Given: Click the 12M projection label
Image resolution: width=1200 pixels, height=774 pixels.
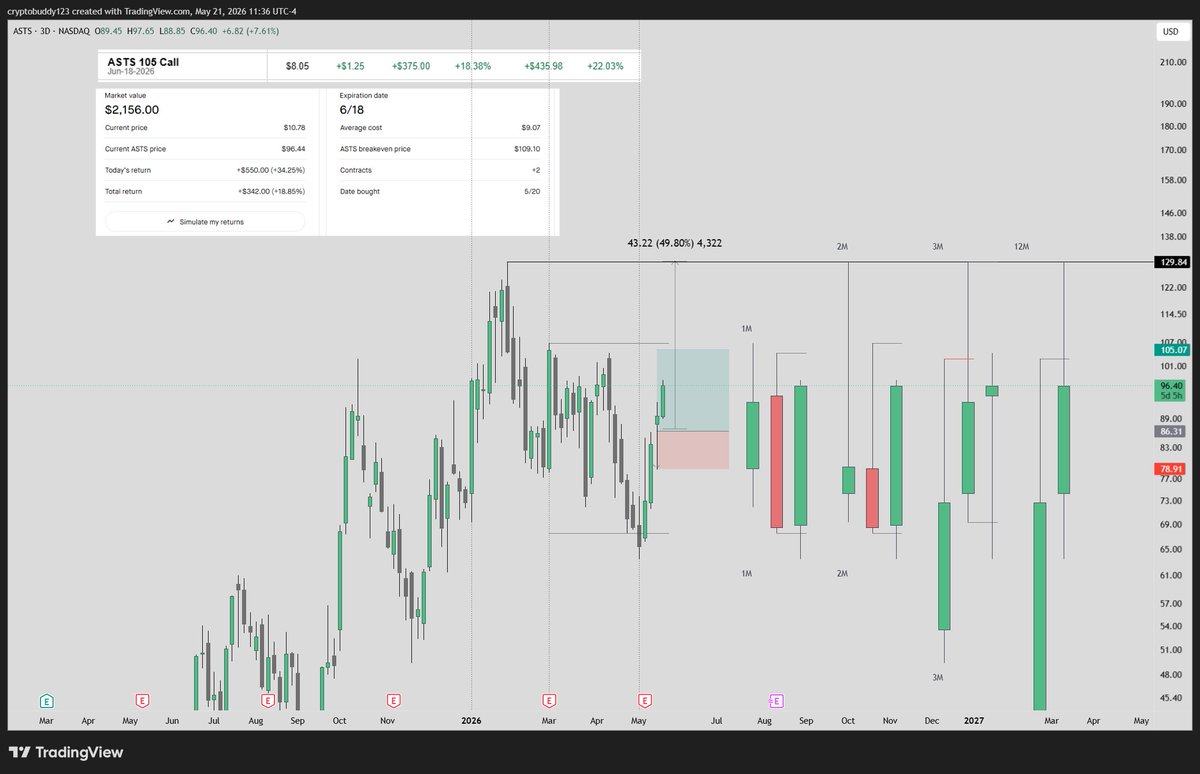Looking at the screenshot, I should pyautogui.click(x=1021, y=246).
